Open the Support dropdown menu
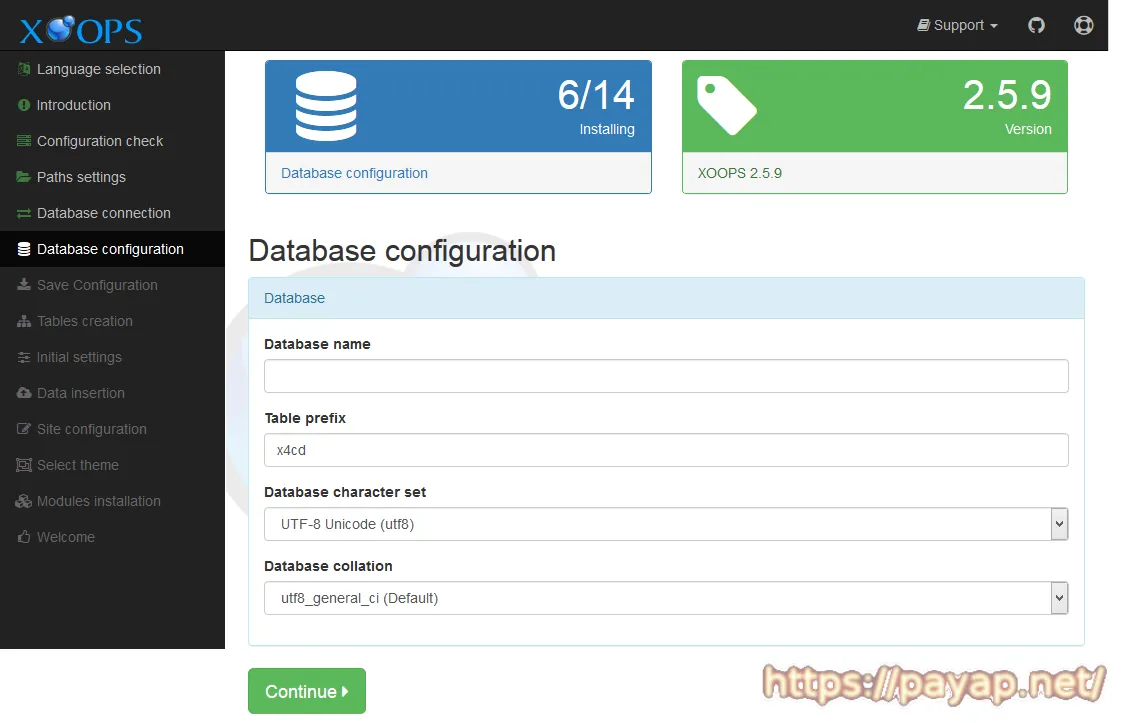The image size is (1123, 723). pos(957,25)
